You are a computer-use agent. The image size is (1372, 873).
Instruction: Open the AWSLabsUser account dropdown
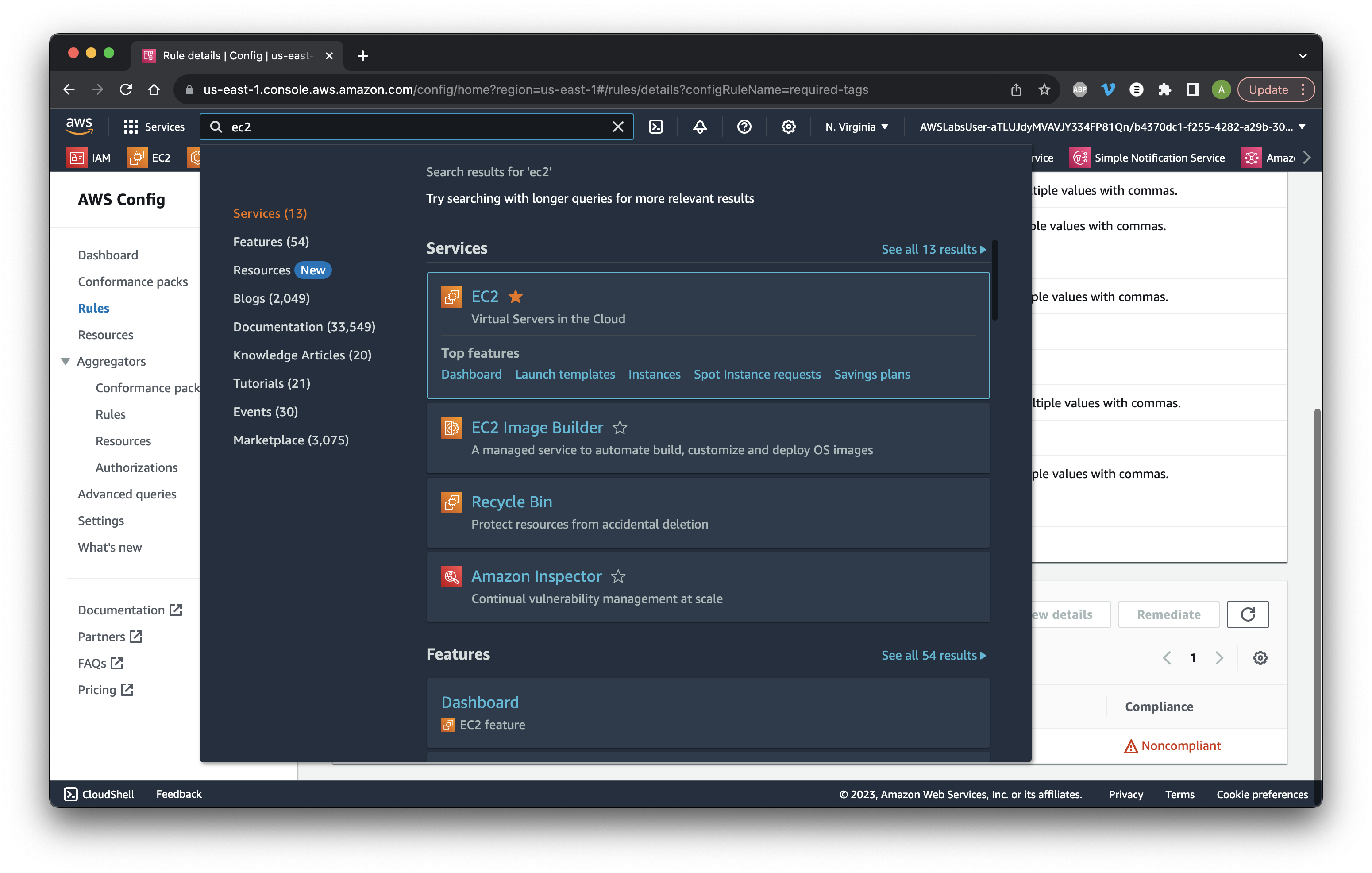tap(1112, 127)
